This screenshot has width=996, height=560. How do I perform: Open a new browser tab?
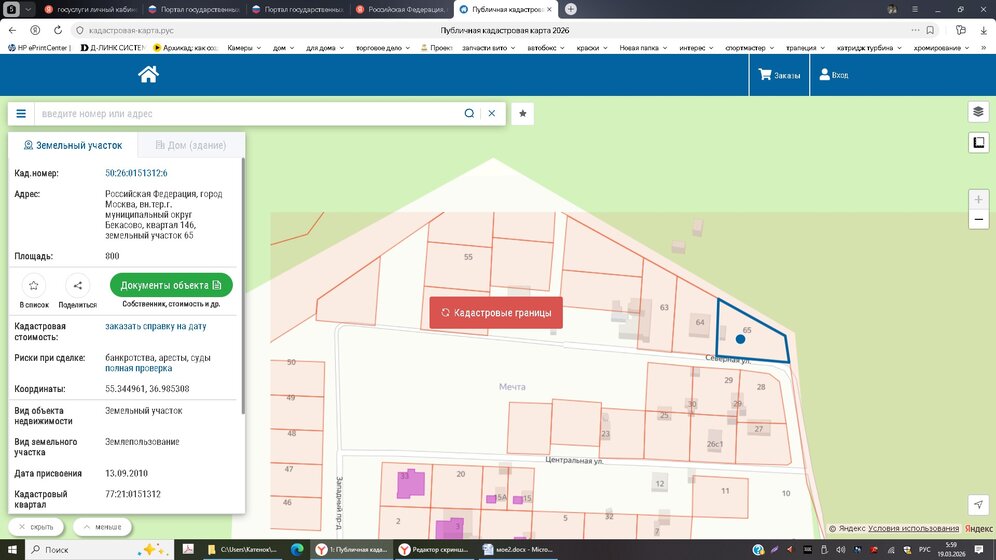(x=570, y=9)
